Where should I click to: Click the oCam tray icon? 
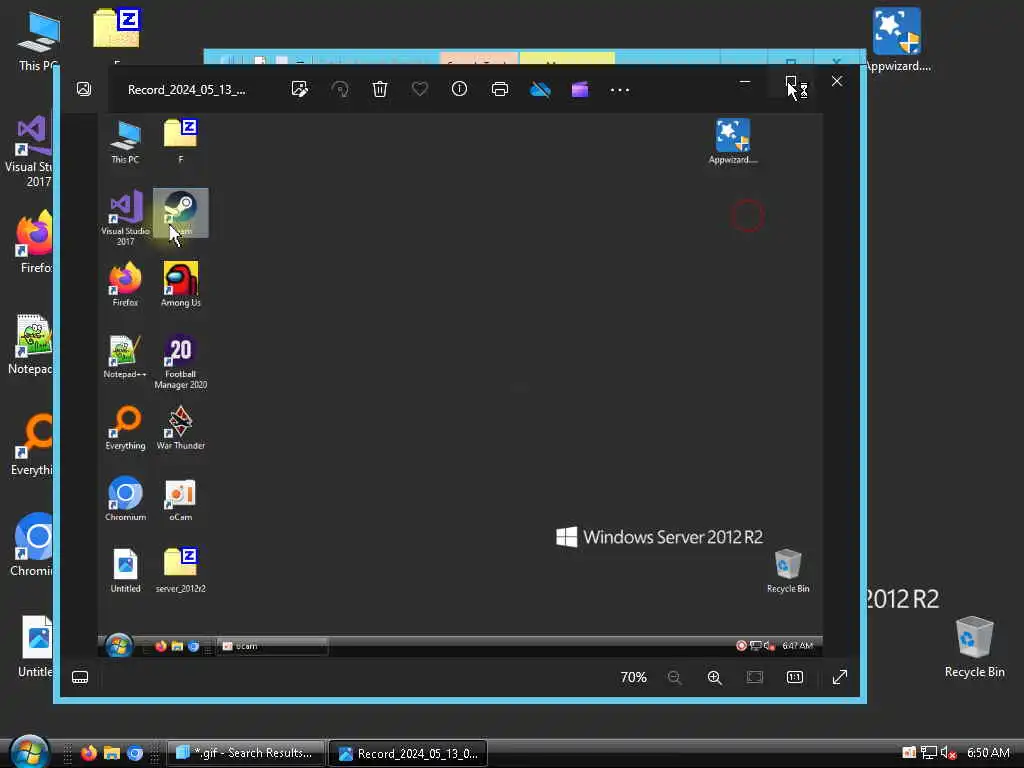pyautogui.click(x=909, y=753)
